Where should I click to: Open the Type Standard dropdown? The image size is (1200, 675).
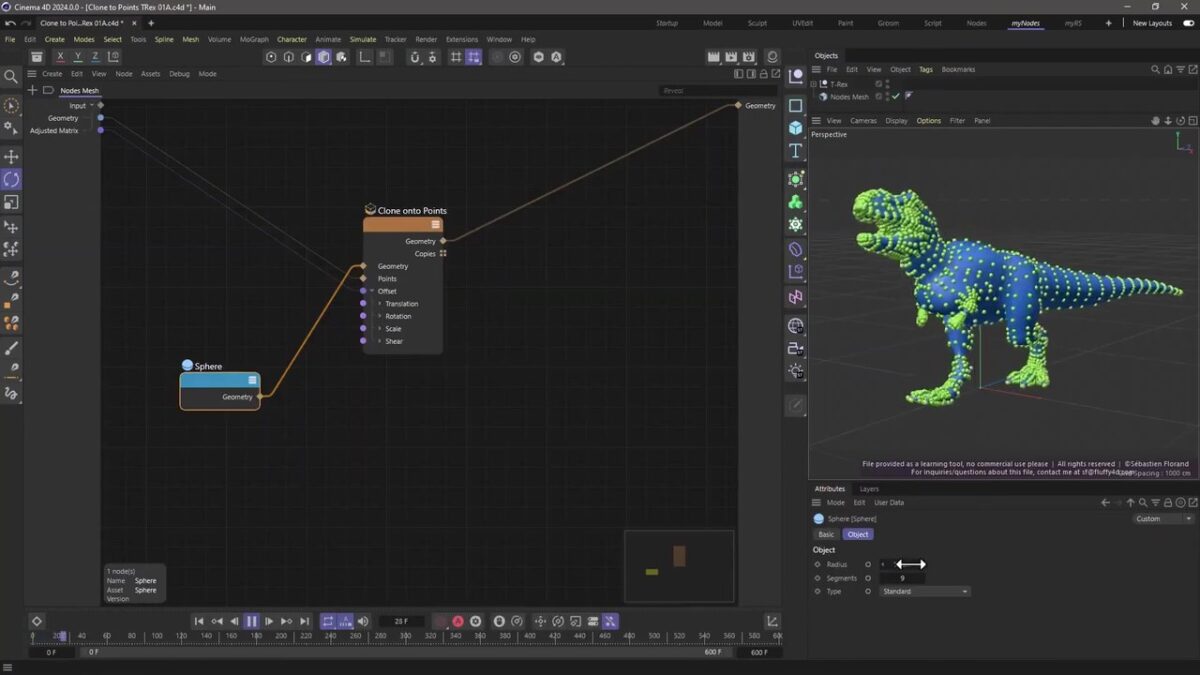tap(925, 591)
